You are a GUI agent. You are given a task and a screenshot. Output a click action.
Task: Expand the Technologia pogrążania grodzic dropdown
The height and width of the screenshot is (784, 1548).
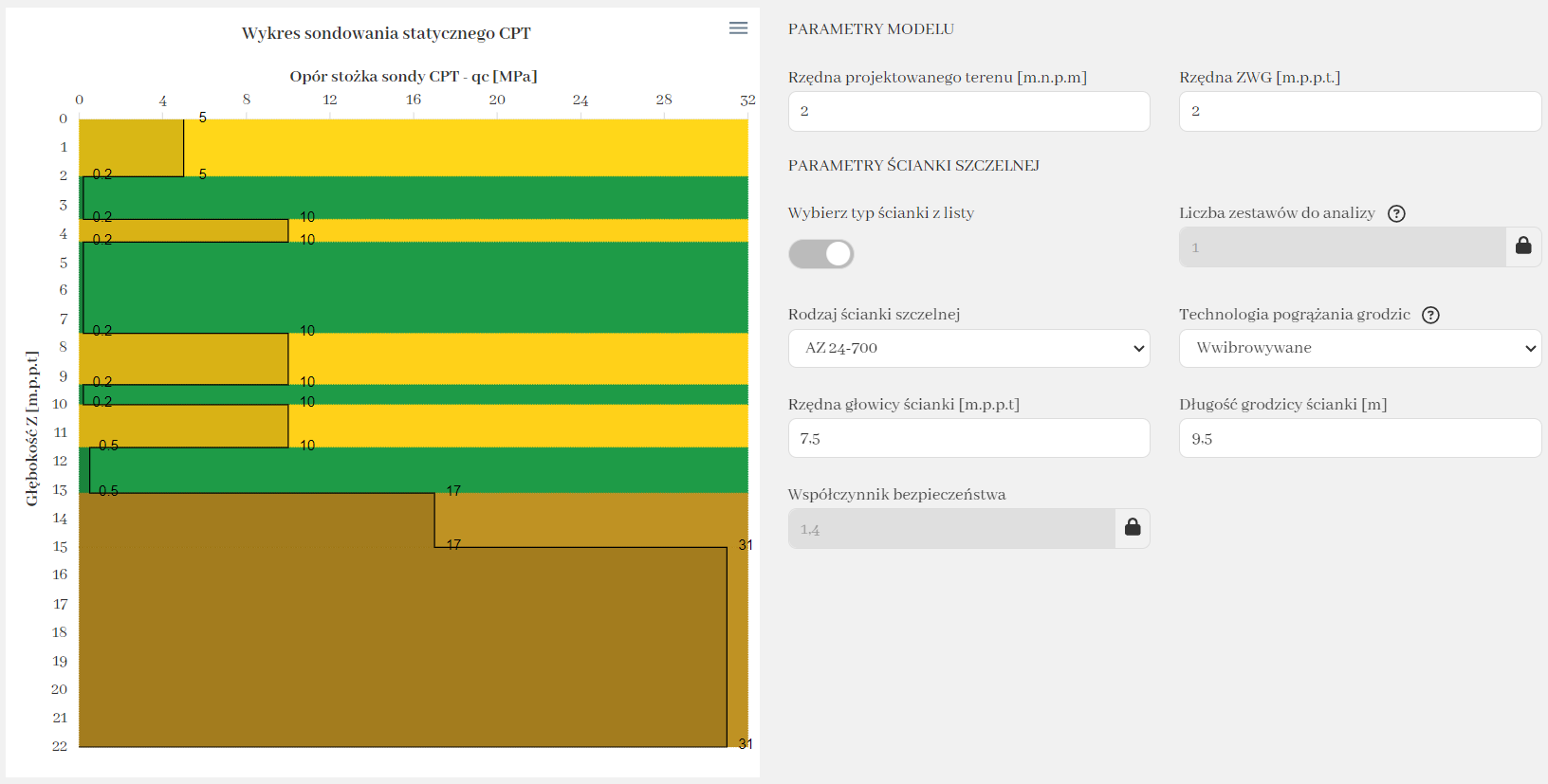coord(1359,348)
